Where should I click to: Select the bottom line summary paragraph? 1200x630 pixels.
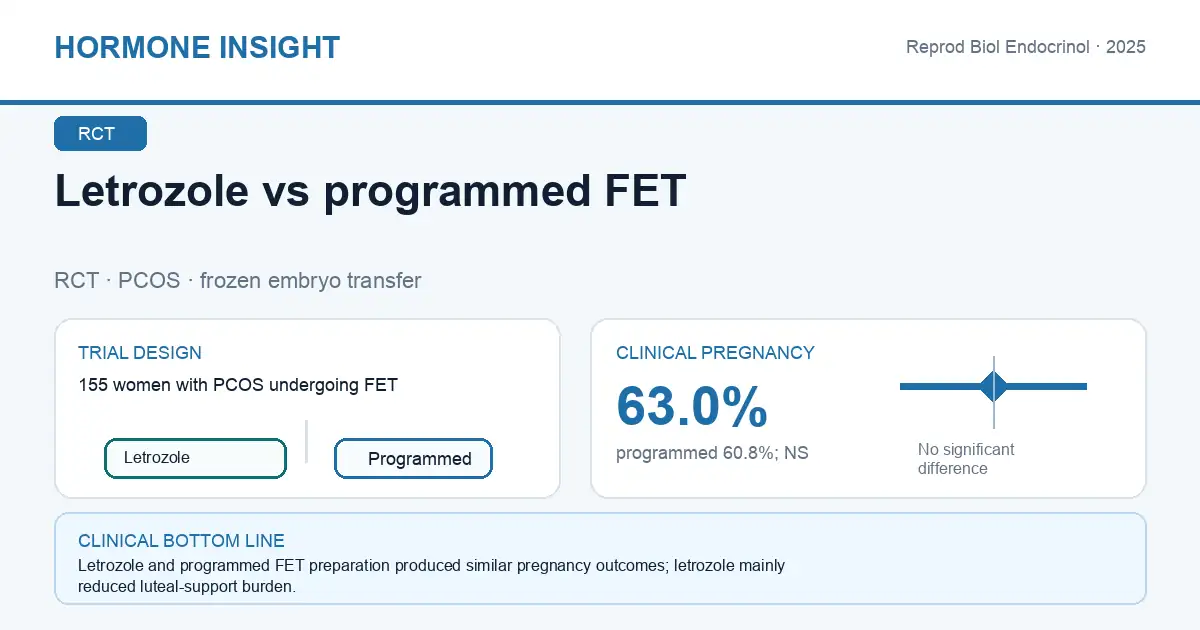pos(431,576)
